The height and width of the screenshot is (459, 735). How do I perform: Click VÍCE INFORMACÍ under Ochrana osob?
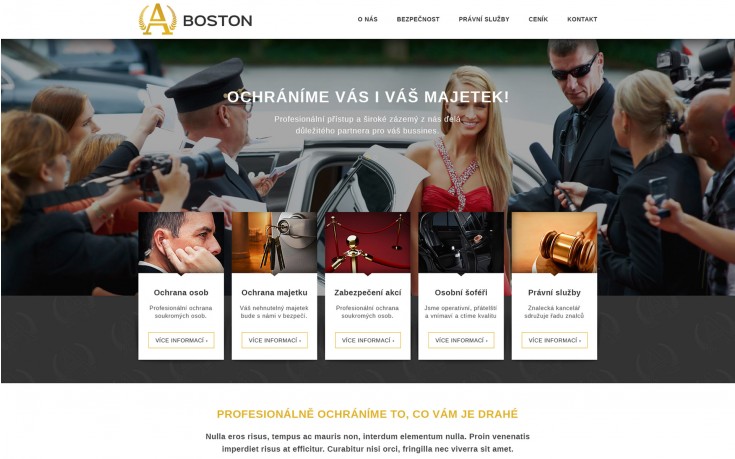[181, 340]
